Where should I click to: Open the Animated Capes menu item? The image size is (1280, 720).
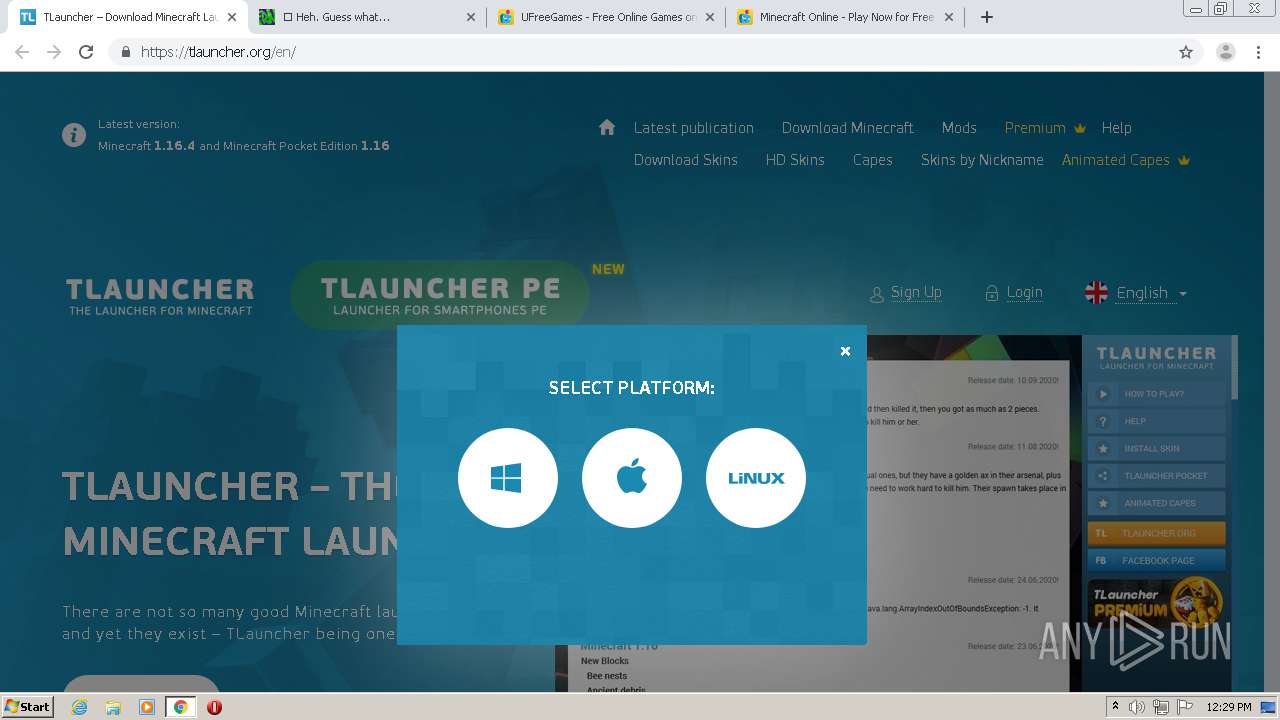pos(1116,160)
